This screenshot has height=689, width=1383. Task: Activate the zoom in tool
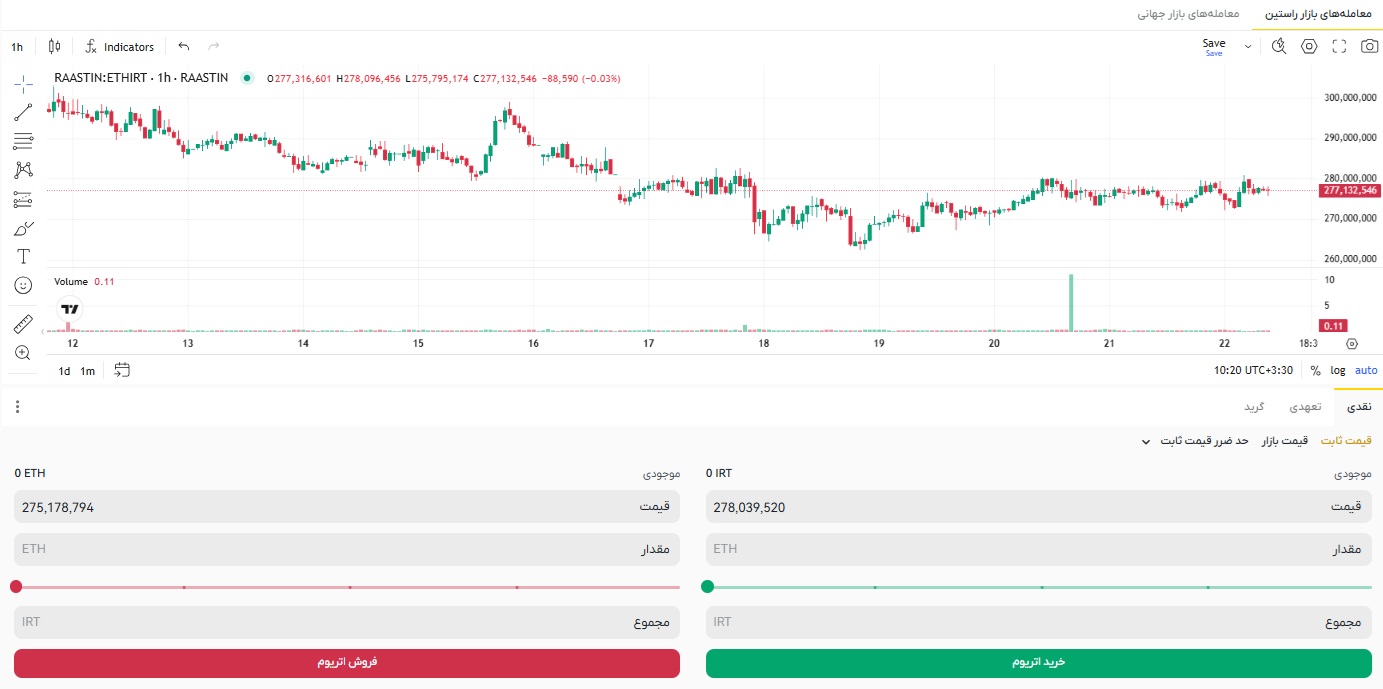coord(23,353)
